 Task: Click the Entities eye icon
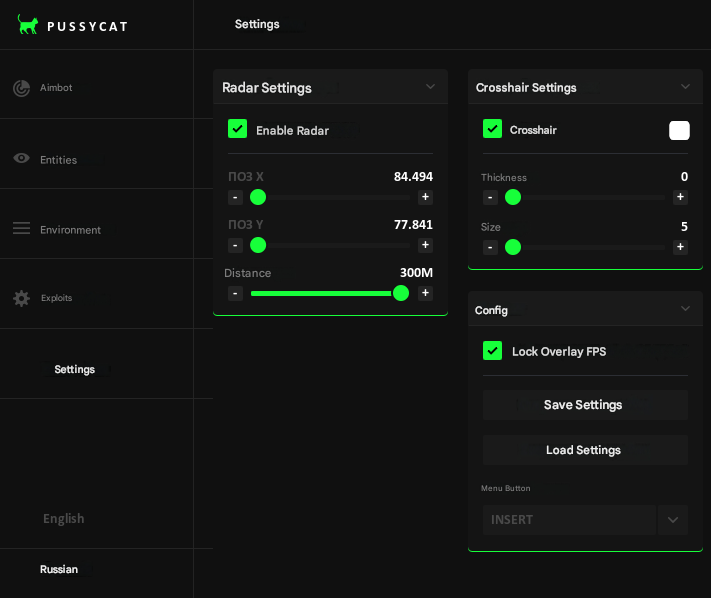coord(21,158)
